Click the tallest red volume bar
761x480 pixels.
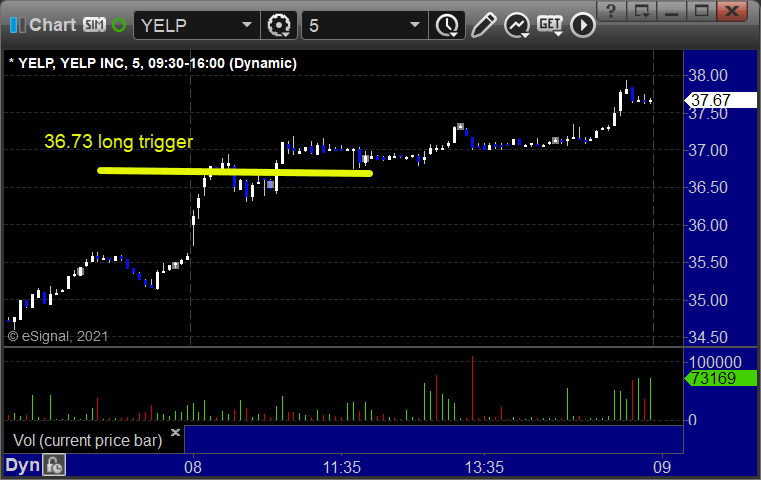tap(472, 388)
